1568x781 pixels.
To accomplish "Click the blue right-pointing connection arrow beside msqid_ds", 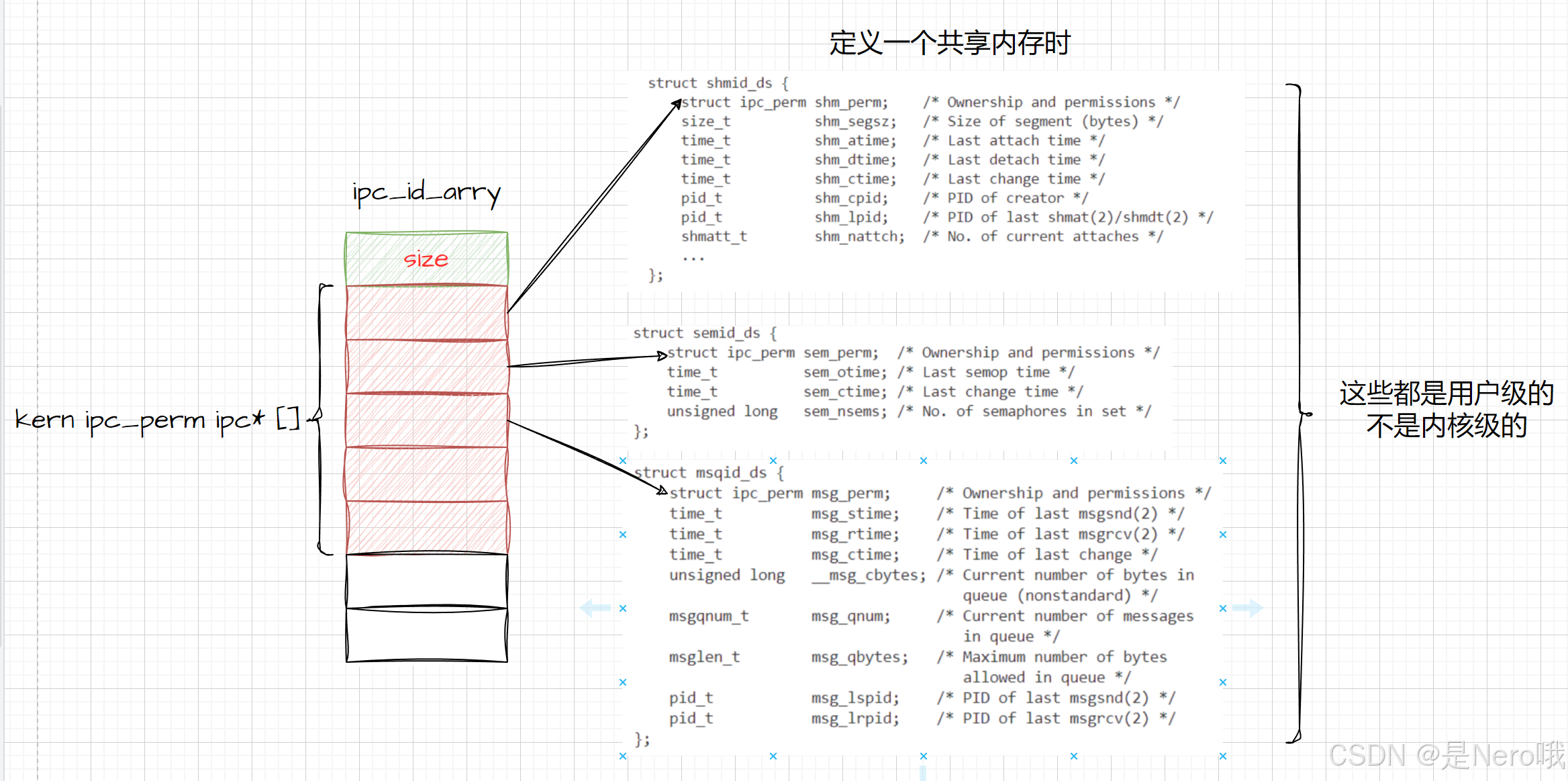I will [1247, 608].
